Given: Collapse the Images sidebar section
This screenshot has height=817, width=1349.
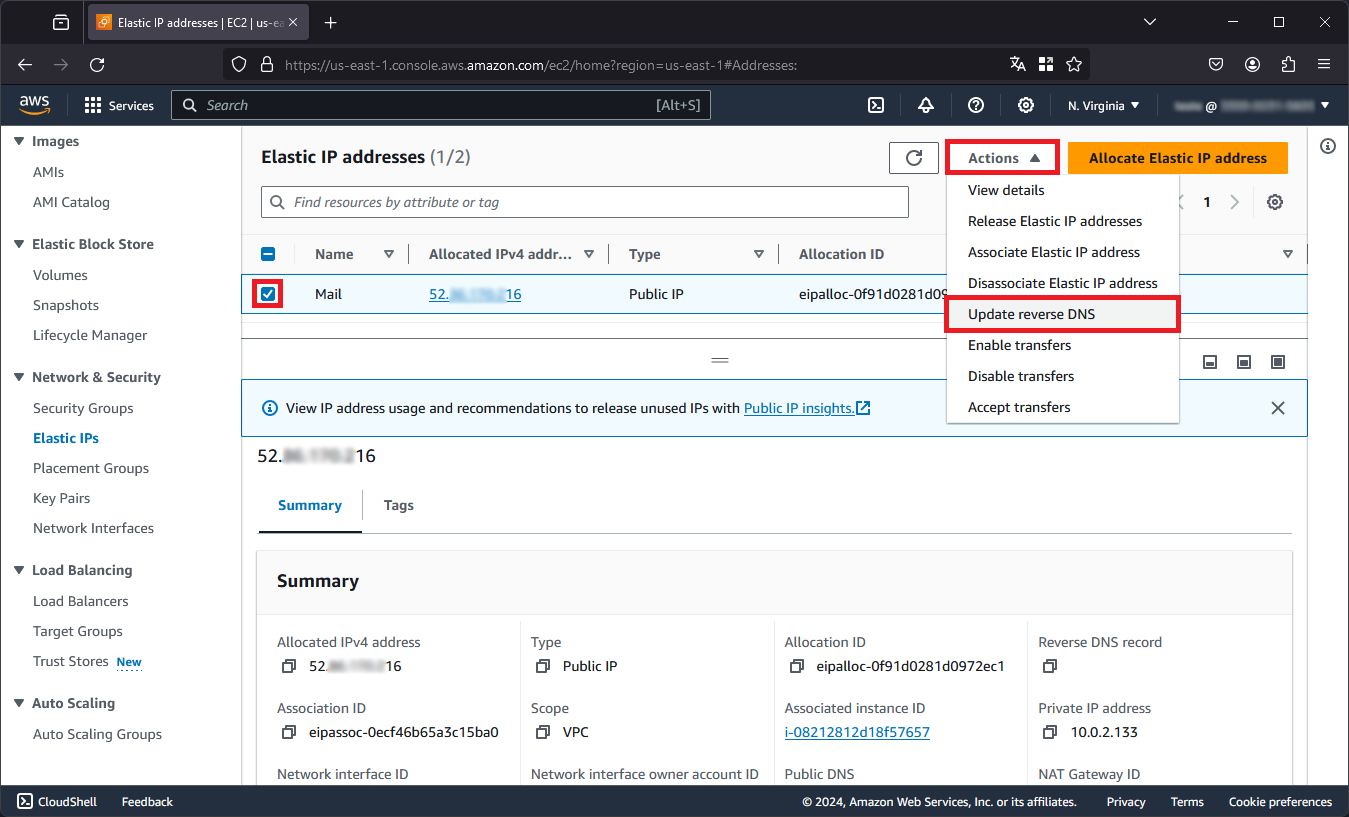Looking at the screenshot, I should [x=19, y=141].
